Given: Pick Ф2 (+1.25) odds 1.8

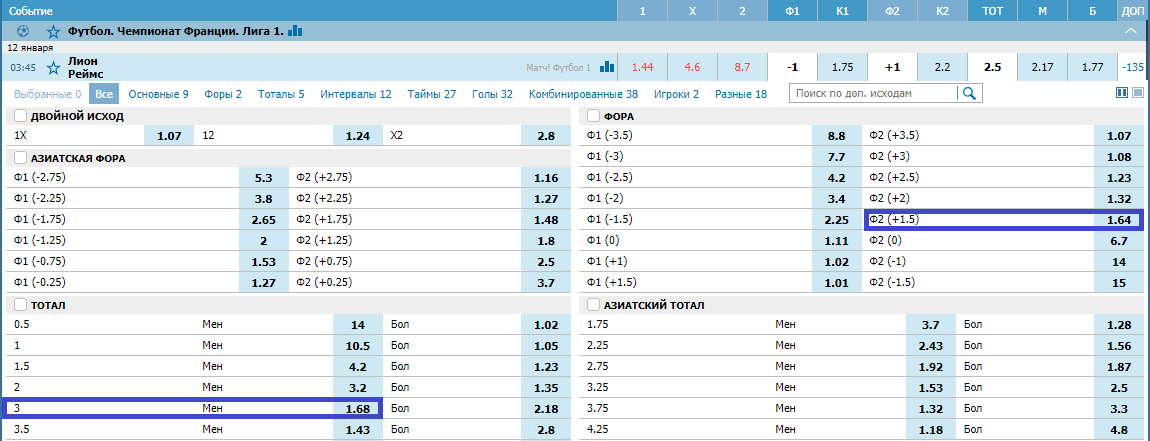Looking at the screenshot, I should click(x=546, y=240).
